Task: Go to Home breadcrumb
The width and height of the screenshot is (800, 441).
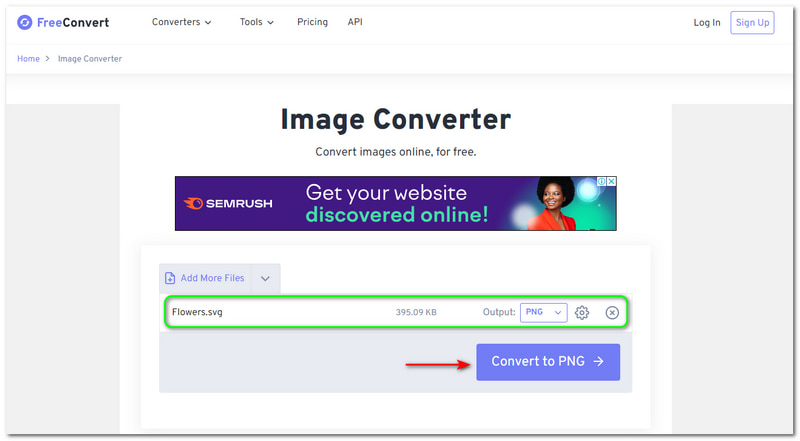Action: (x=28, y=59)
